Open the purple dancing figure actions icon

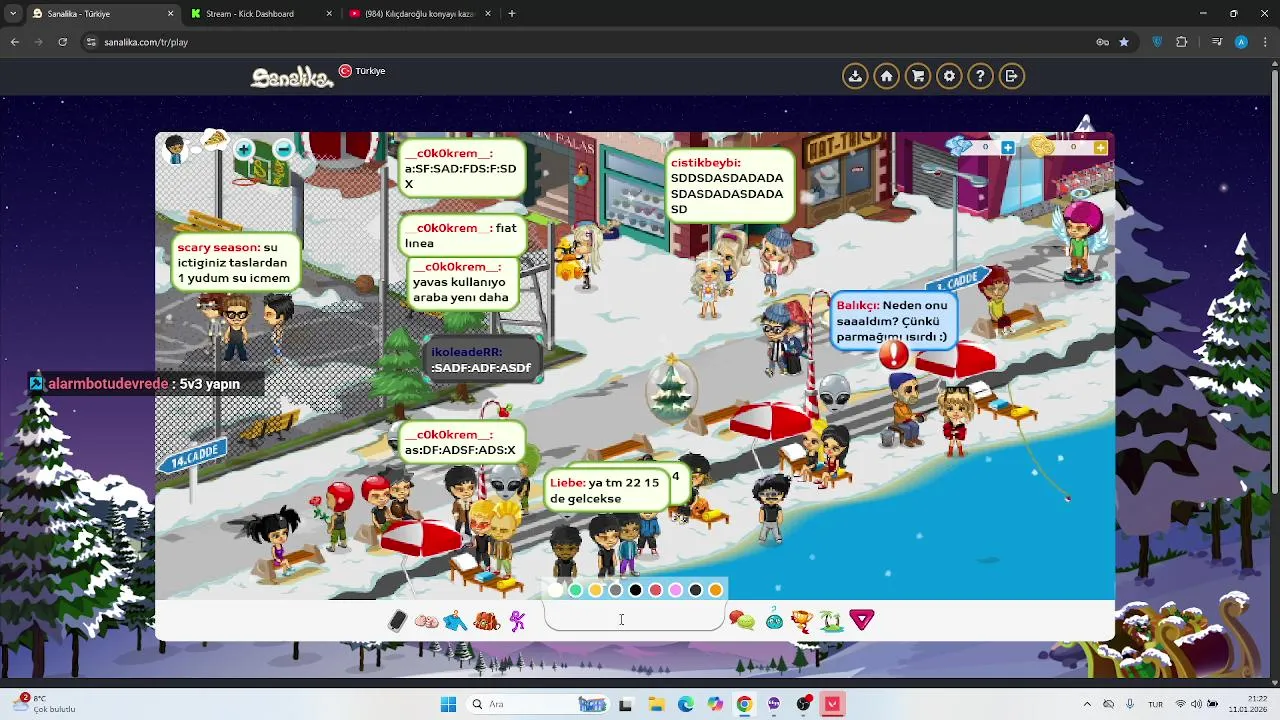pyautogui.click(x=517, y=621)
